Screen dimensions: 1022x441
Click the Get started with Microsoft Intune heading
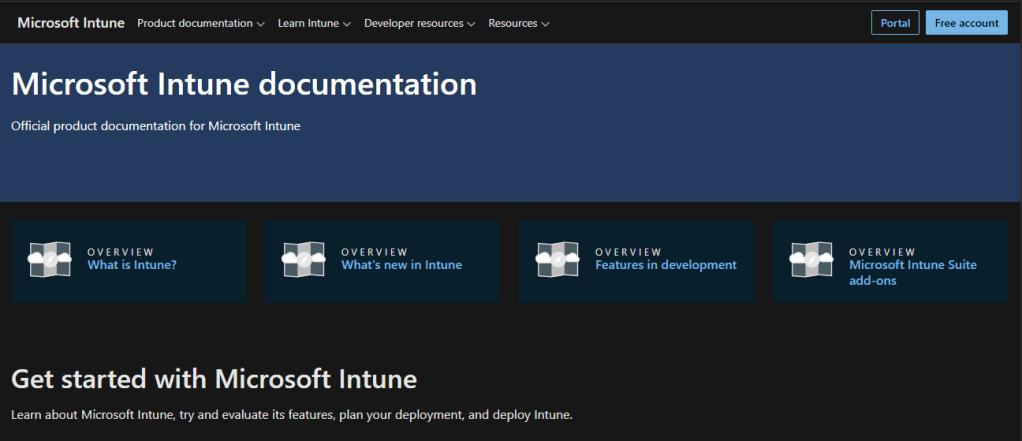[x=214, y=379]
